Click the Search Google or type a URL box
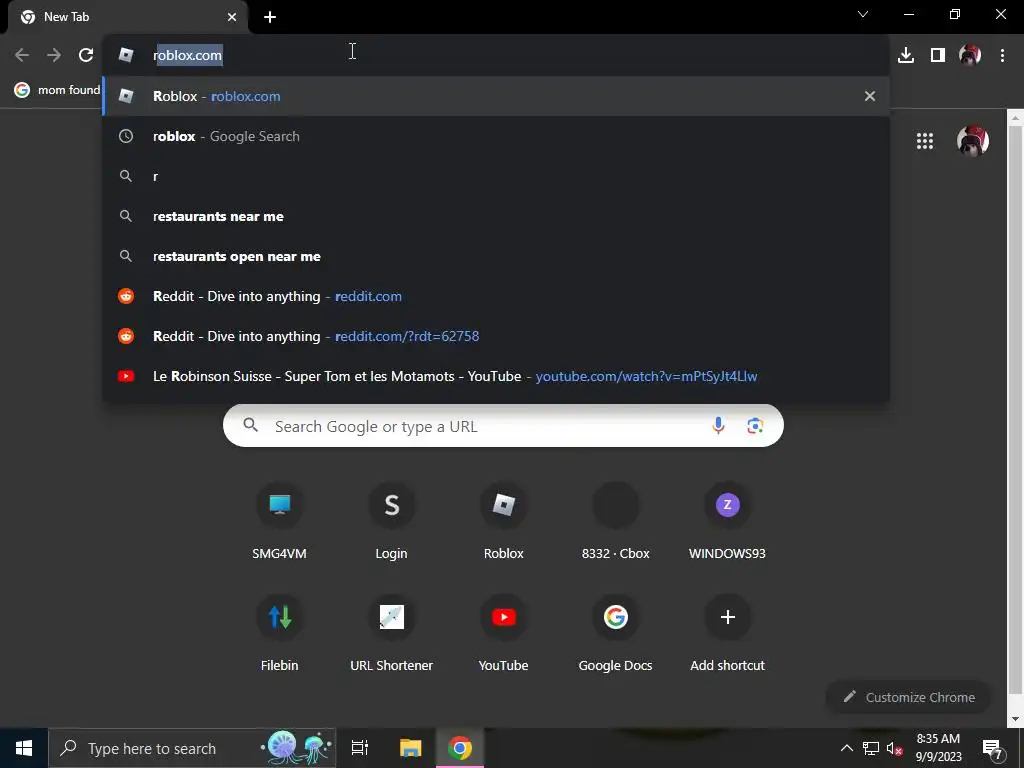Viewport: 1024px width, 768px height. 503,426
